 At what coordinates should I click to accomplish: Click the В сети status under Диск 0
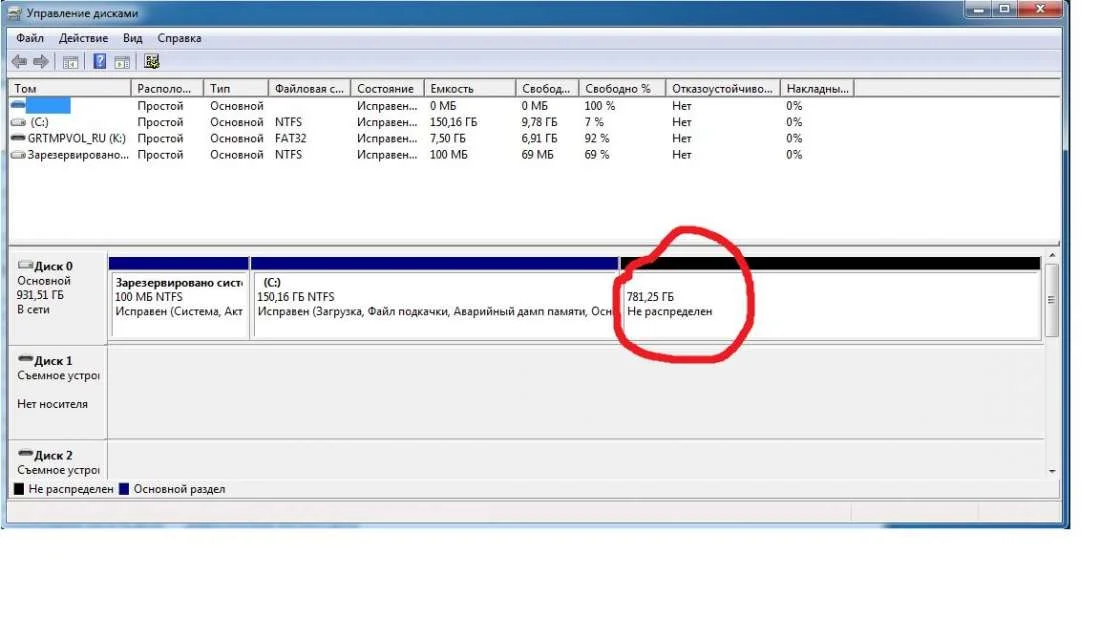33,310
